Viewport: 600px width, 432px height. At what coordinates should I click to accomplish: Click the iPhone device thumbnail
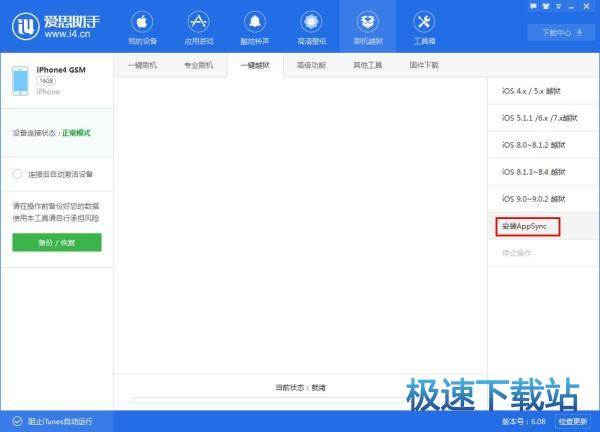(20, 80)
